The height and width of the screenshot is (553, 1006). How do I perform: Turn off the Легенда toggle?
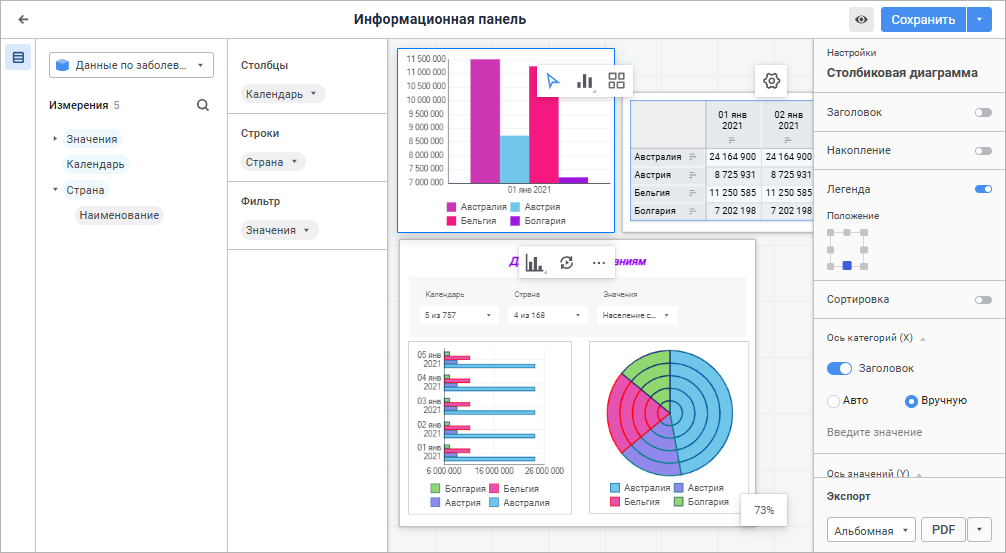pyautogui.click(x=983, y=189)
